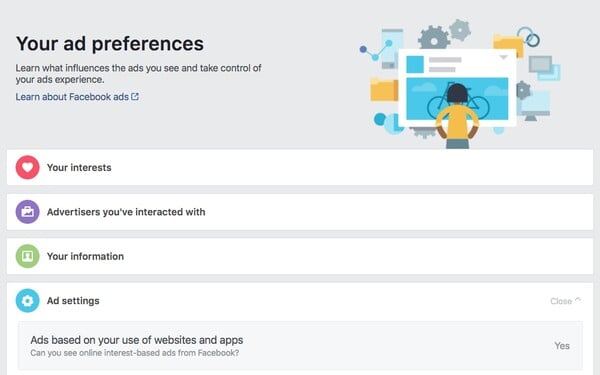Viewport: 600px width, 375px height.
Task: Click the large gray gear in the illustration
Action: click(433, 38)
